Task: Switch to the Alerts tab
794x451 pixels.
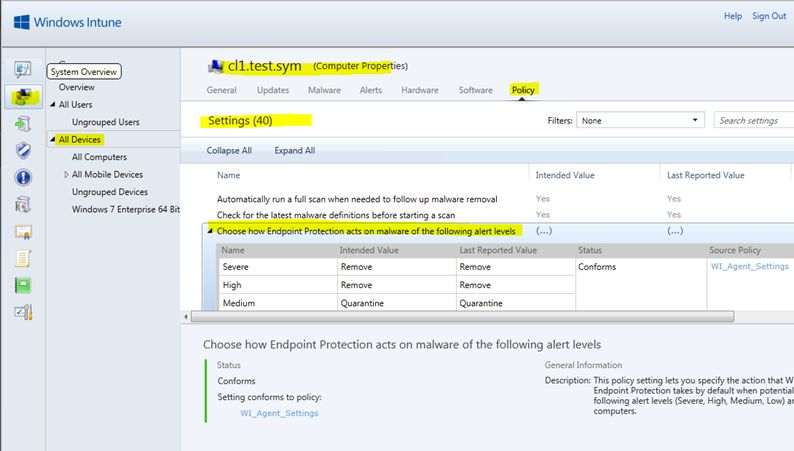Action: click(x=371, y=90)
